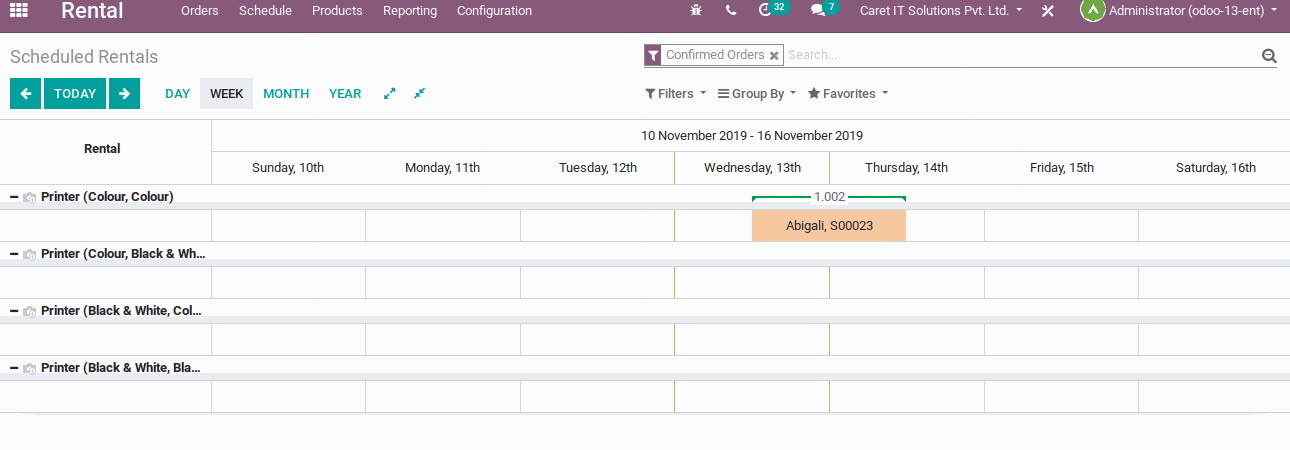Go to previous week arrow
The height and width of the screenshot is (450, 1290).
tap(25, 94)
